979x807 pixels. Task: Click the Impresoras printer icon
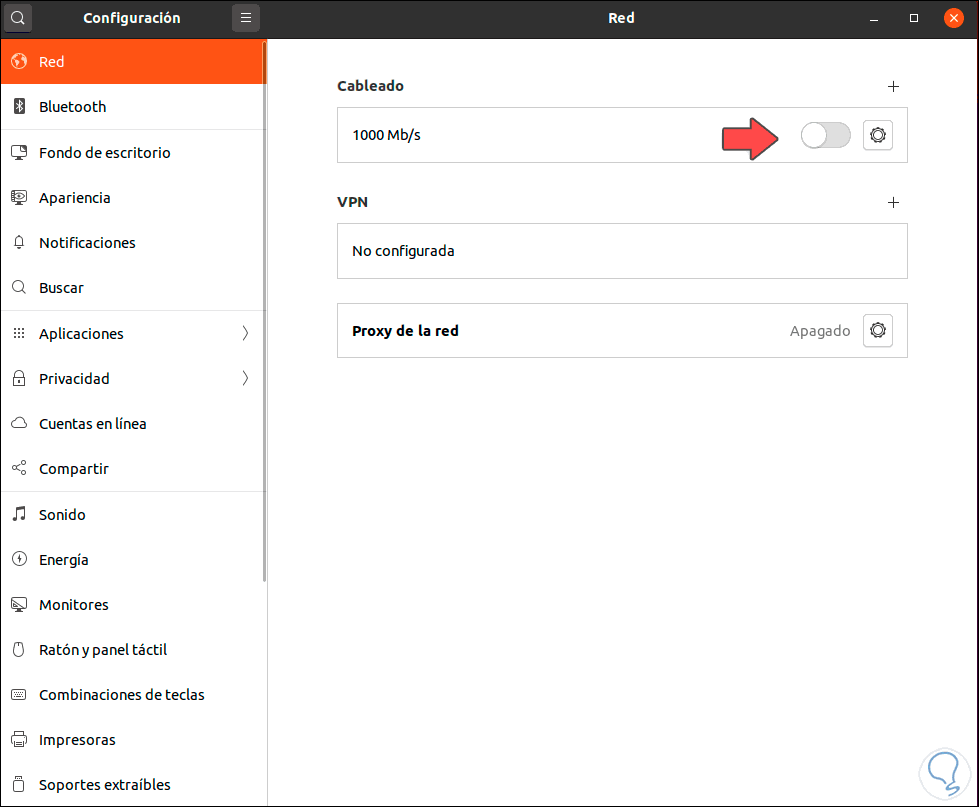click(18, 740)
